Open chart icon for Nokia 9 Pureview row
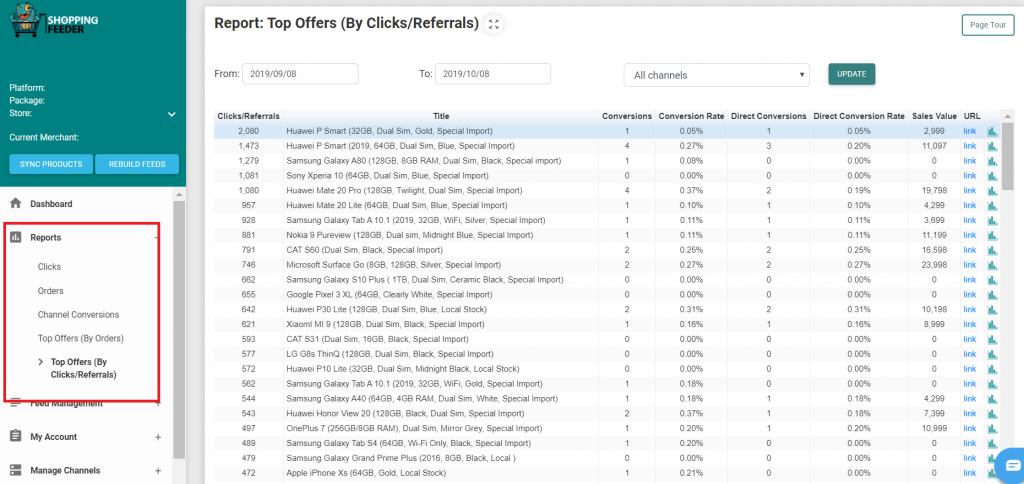Image resolution: width=1024 pixels, height=484 pixels. (993, 235)
